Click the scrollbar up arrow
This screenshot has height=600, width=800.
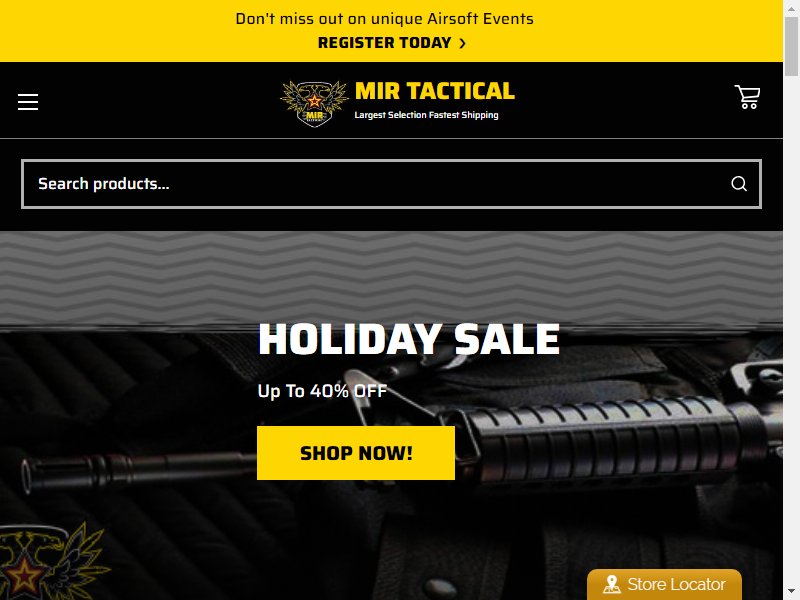point(791,8)
